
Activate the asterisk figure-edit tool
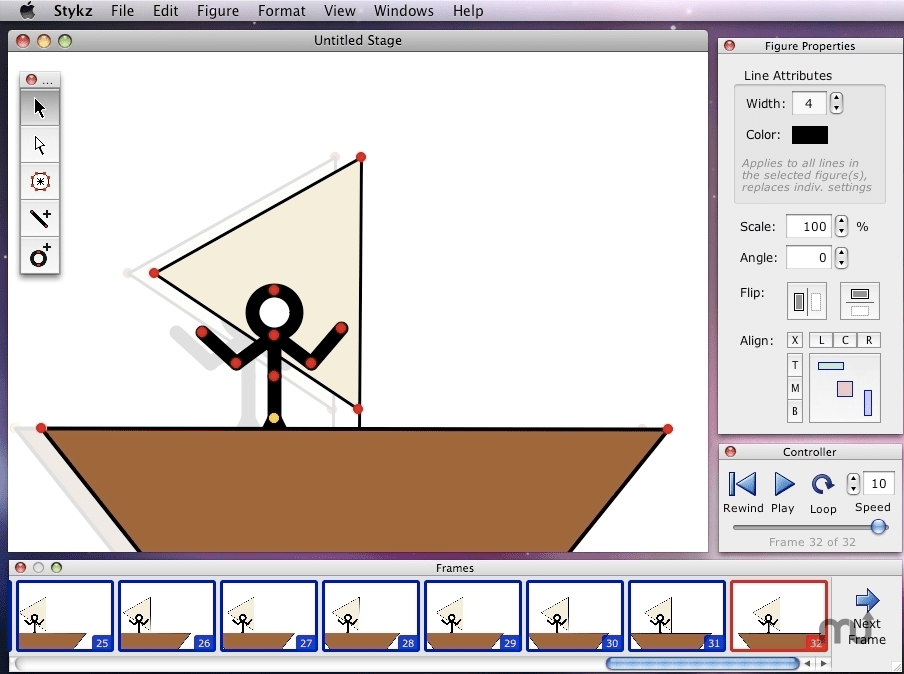pyautogui.click(x=39, y=182)
